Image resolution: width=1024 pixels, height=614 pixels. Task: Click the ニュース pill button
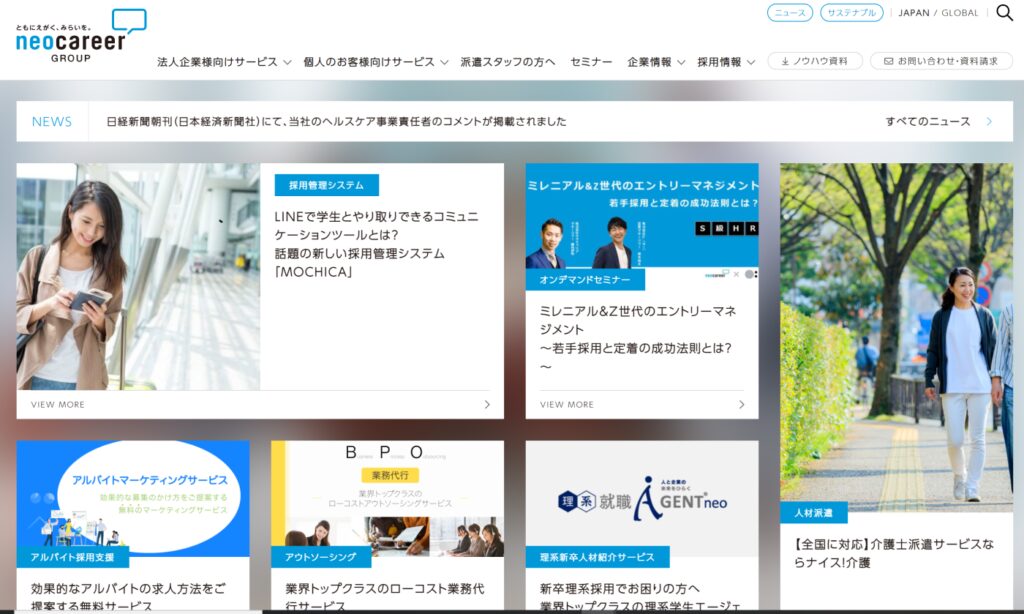click(790, 13)
